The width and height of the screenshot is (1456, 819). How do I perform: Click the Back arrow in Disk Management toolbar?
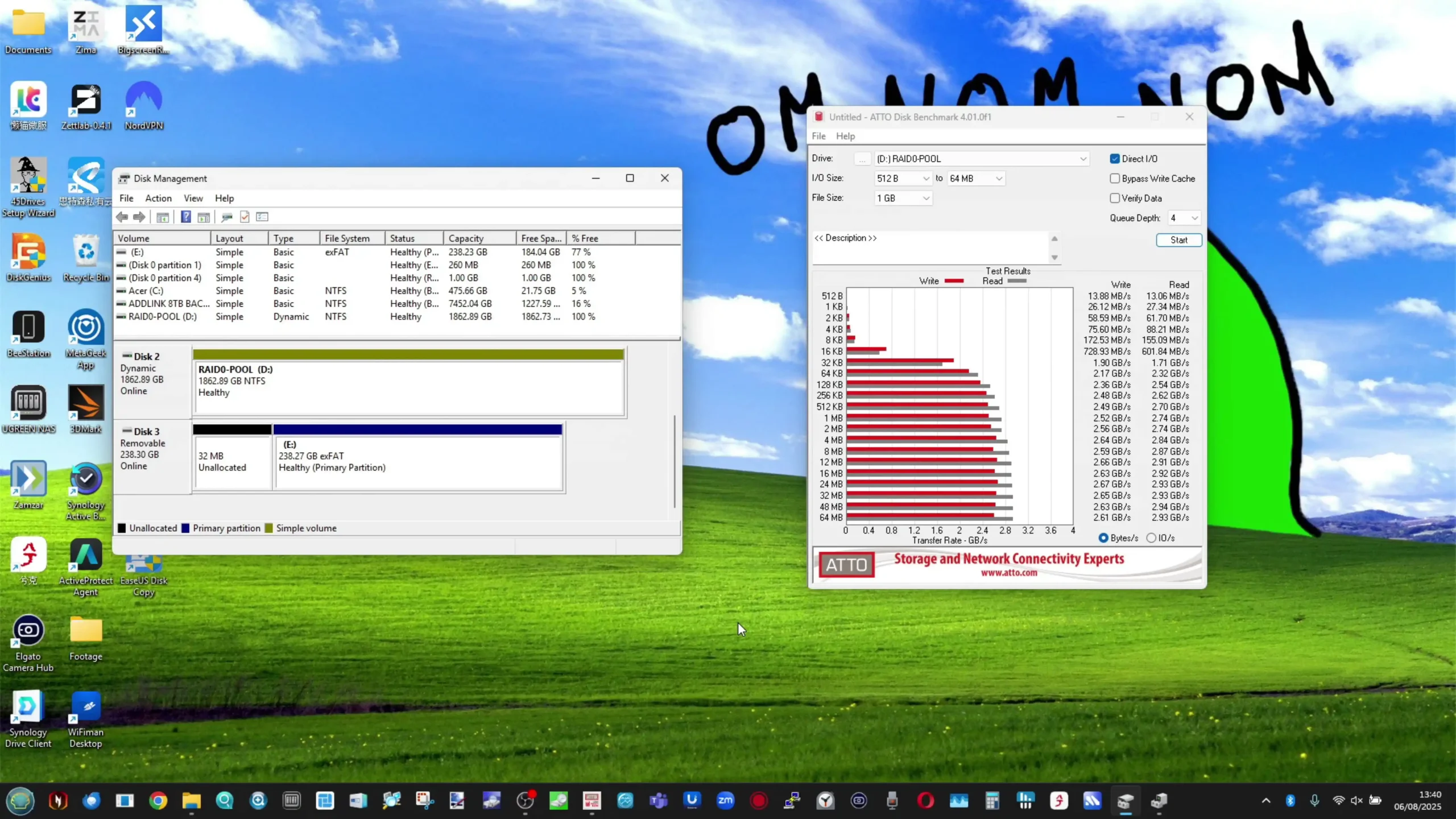[x=122, y=217]
